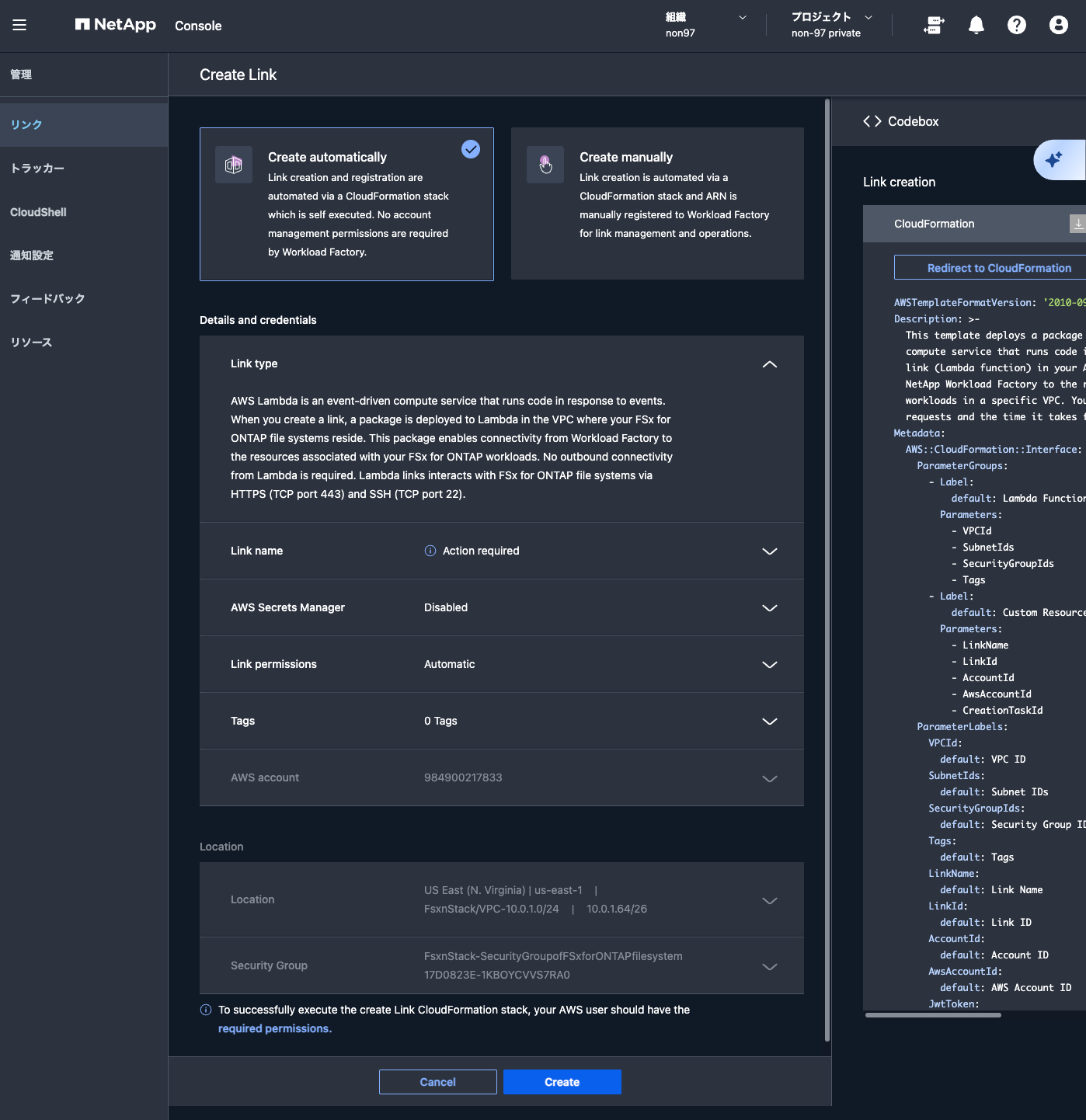Screen dimensions: 1086x1120
Task: Expand the Security Group section
Action: (x=770, y=966)
